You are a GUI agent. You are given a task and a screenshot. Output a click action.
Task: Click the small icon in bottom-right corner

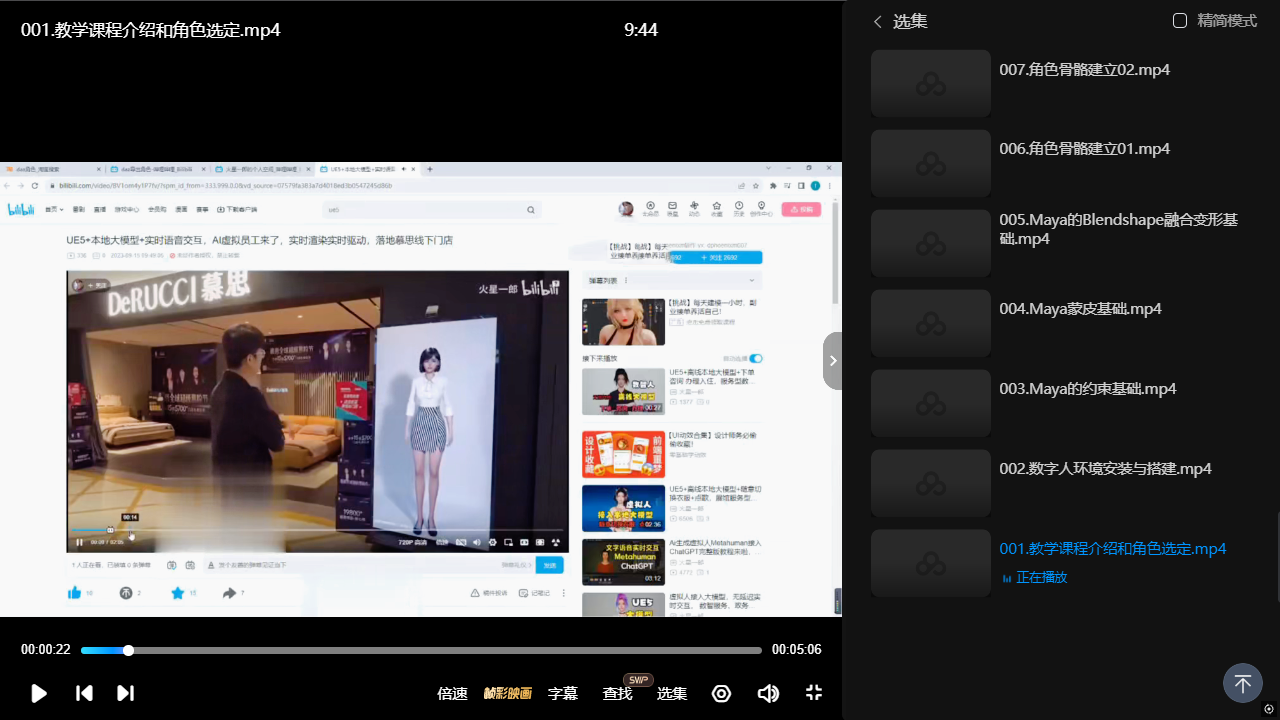pos(1269,709)
